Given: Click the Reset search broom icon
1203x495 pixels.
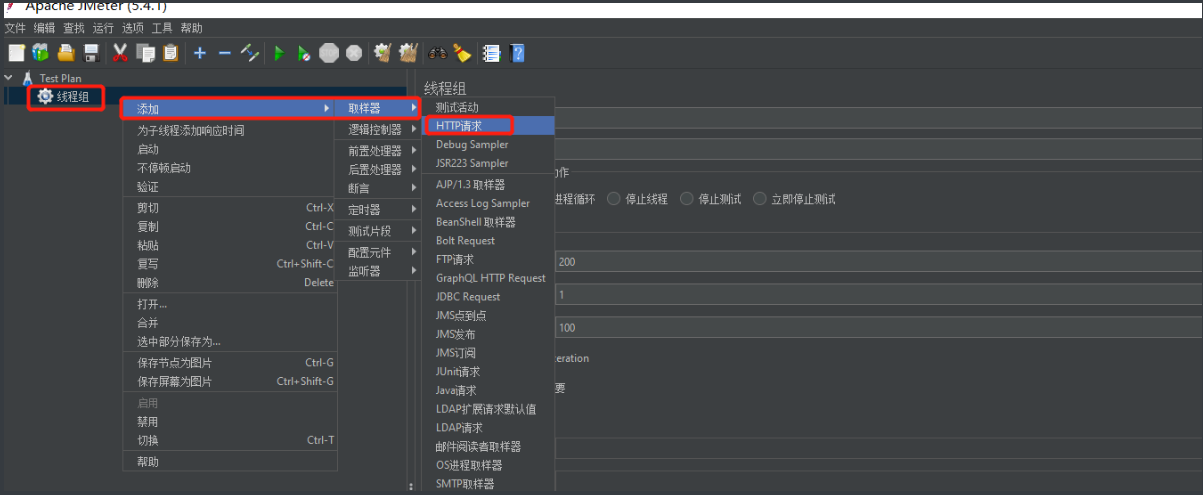Looking at the screenshot, I should tap(461, 53).
